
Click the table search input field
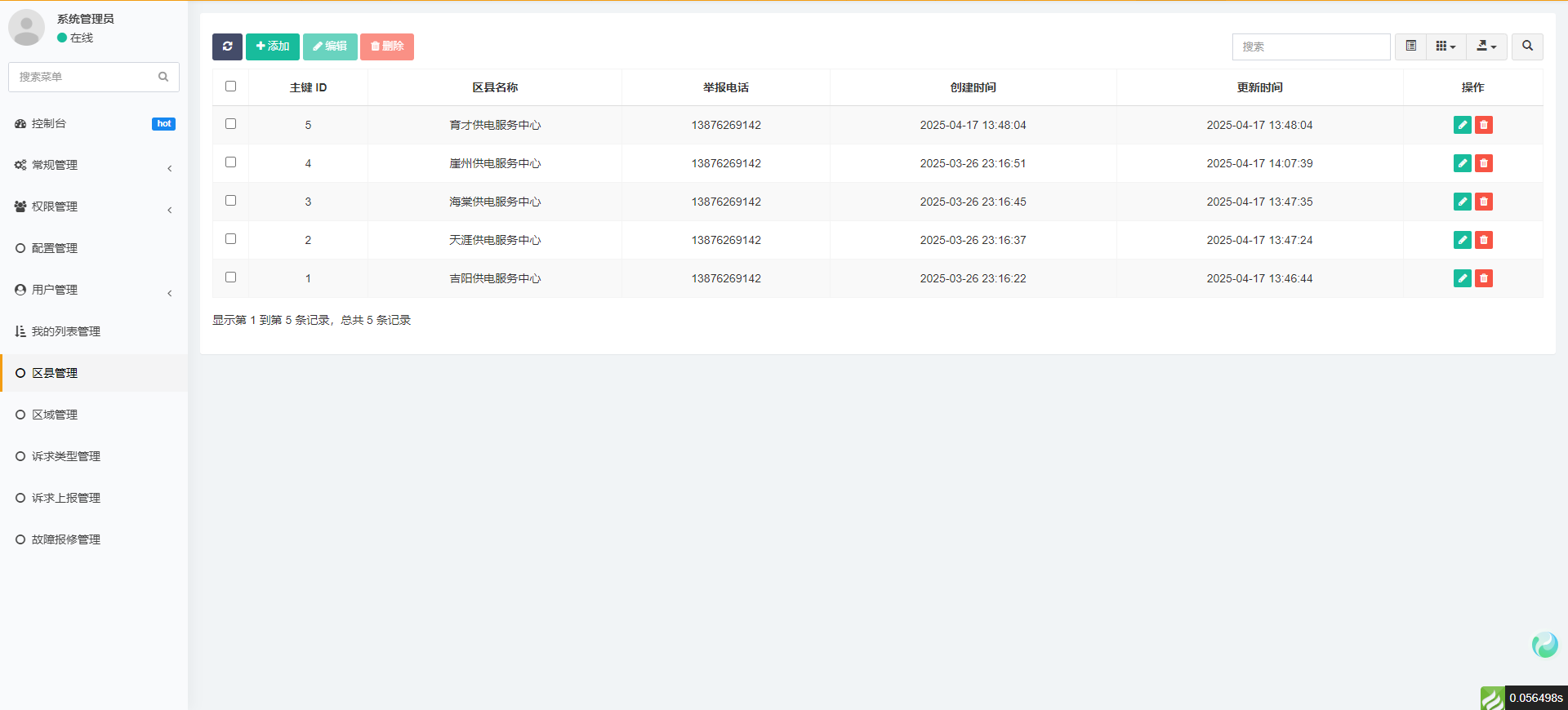(x=1311, y=47)
